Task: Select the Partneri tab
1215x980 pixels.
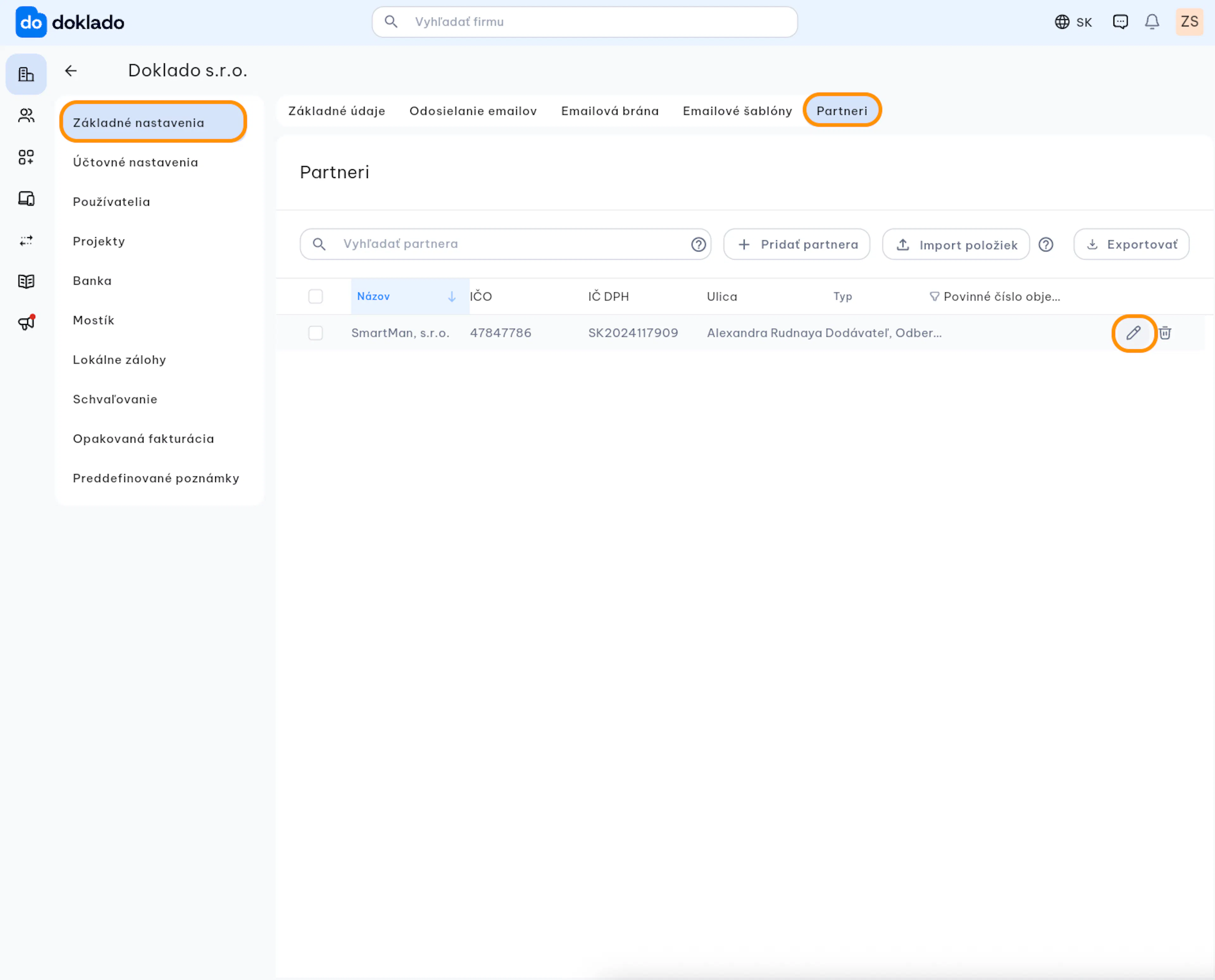Action: 842,111
